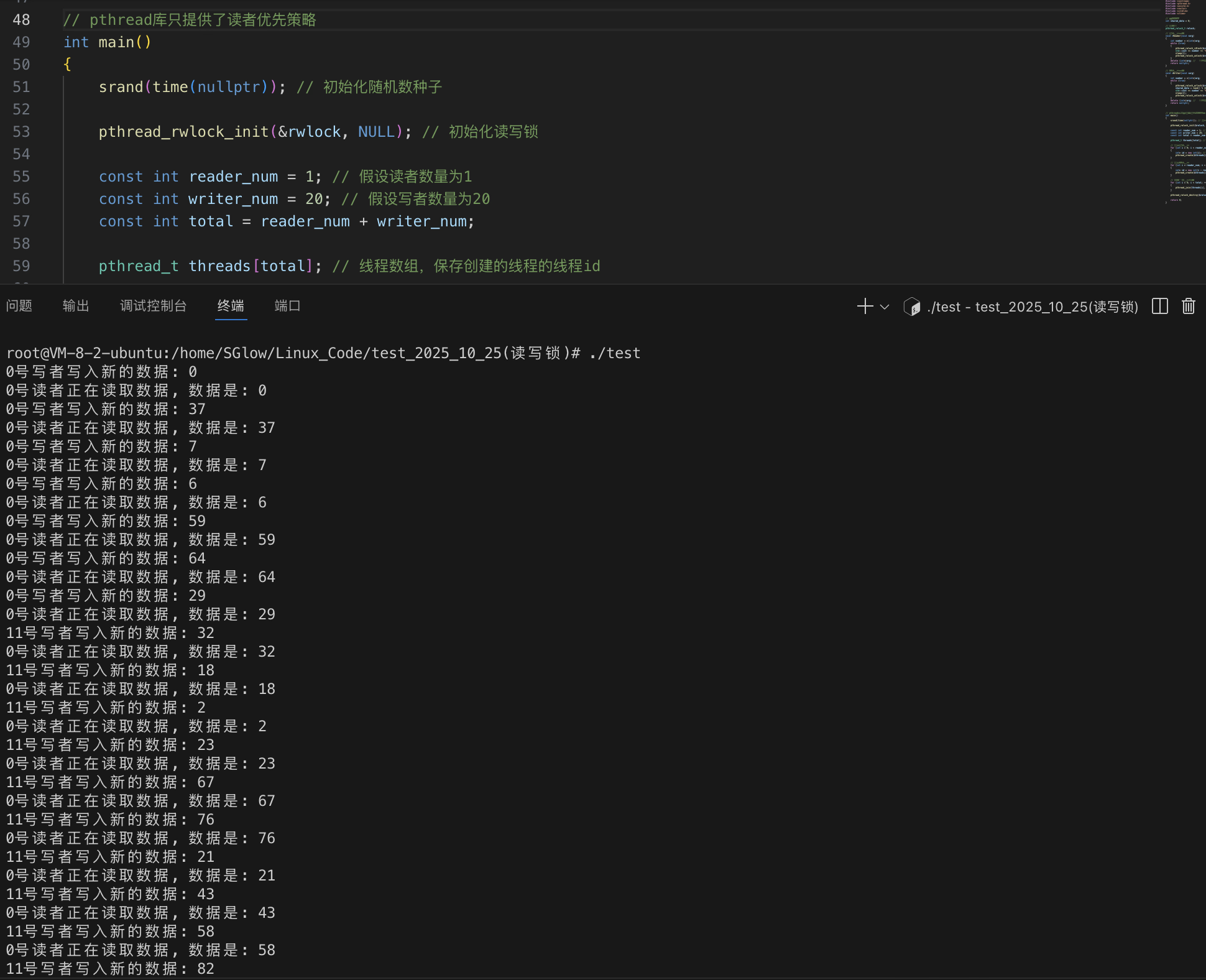
Task: Switch to the 端口 tab
Action: pos(287,306)
